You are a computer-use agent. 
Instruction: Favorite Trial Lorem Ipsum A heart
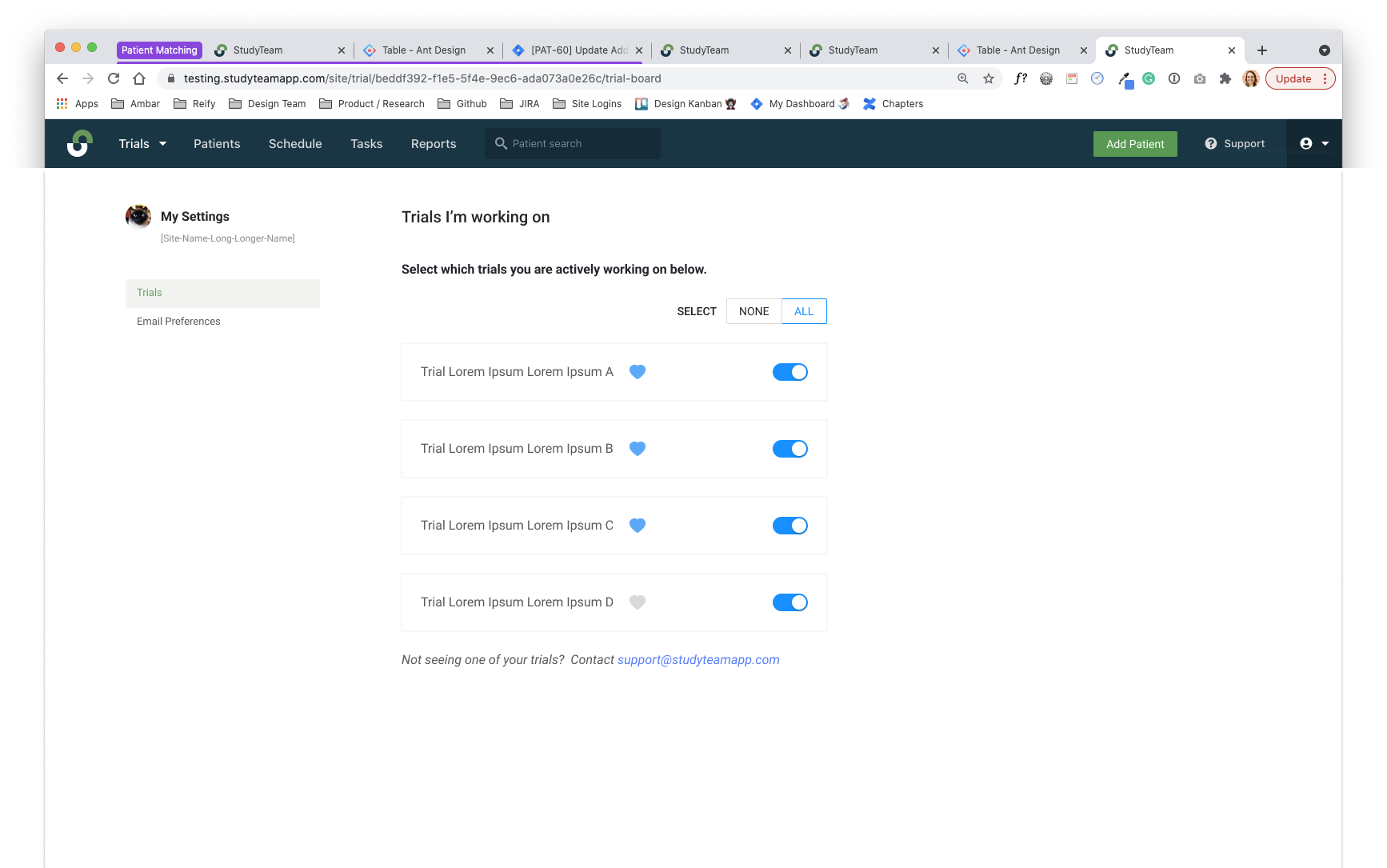pyautogui.click(x=638, y=372)
